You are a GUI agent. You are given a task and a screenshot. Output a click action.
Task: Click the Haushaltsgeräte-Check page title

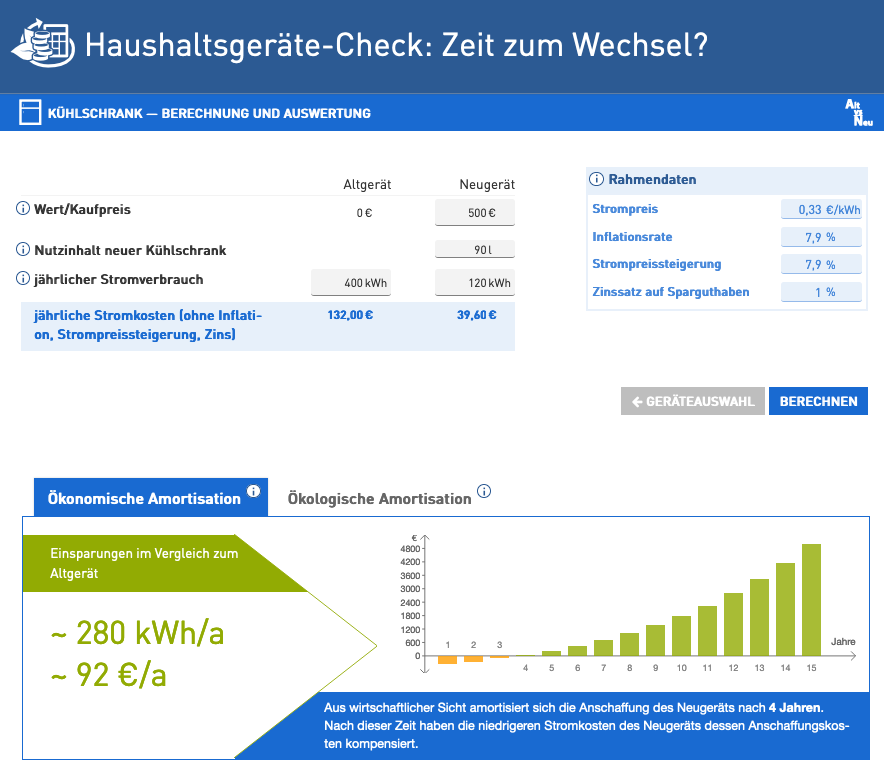coord(396,45)
